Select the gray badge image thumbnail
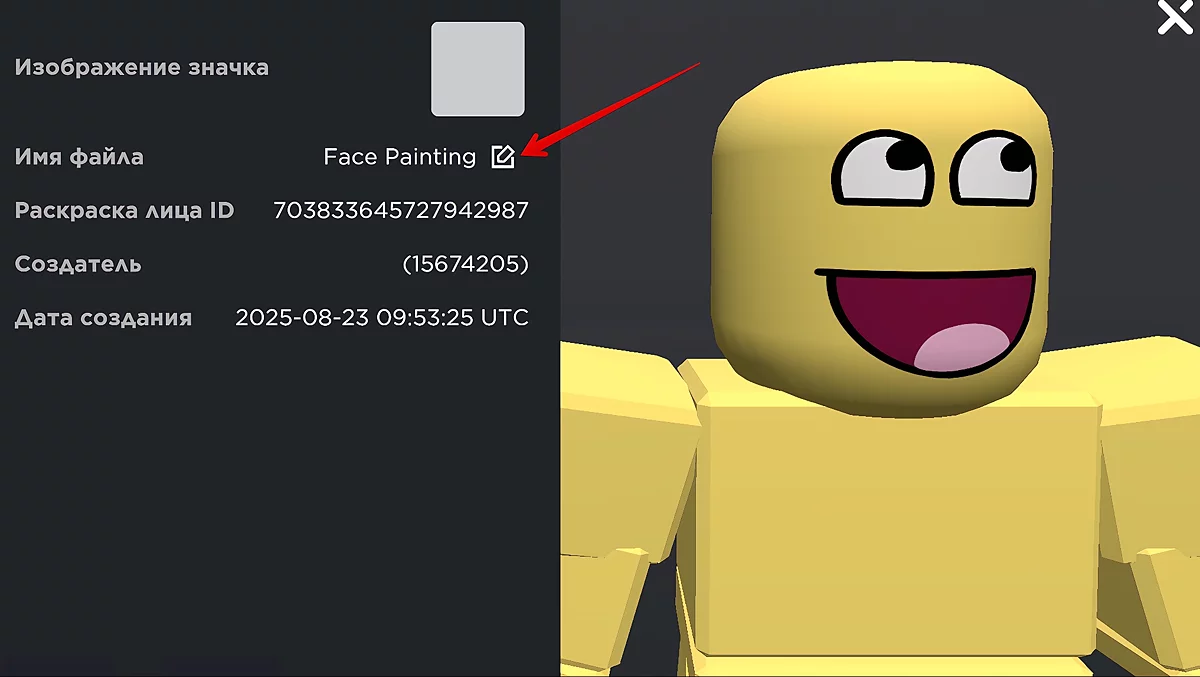Image resolution: width=1200 pixels, height=677 pixels. click(x=478, y=69)
